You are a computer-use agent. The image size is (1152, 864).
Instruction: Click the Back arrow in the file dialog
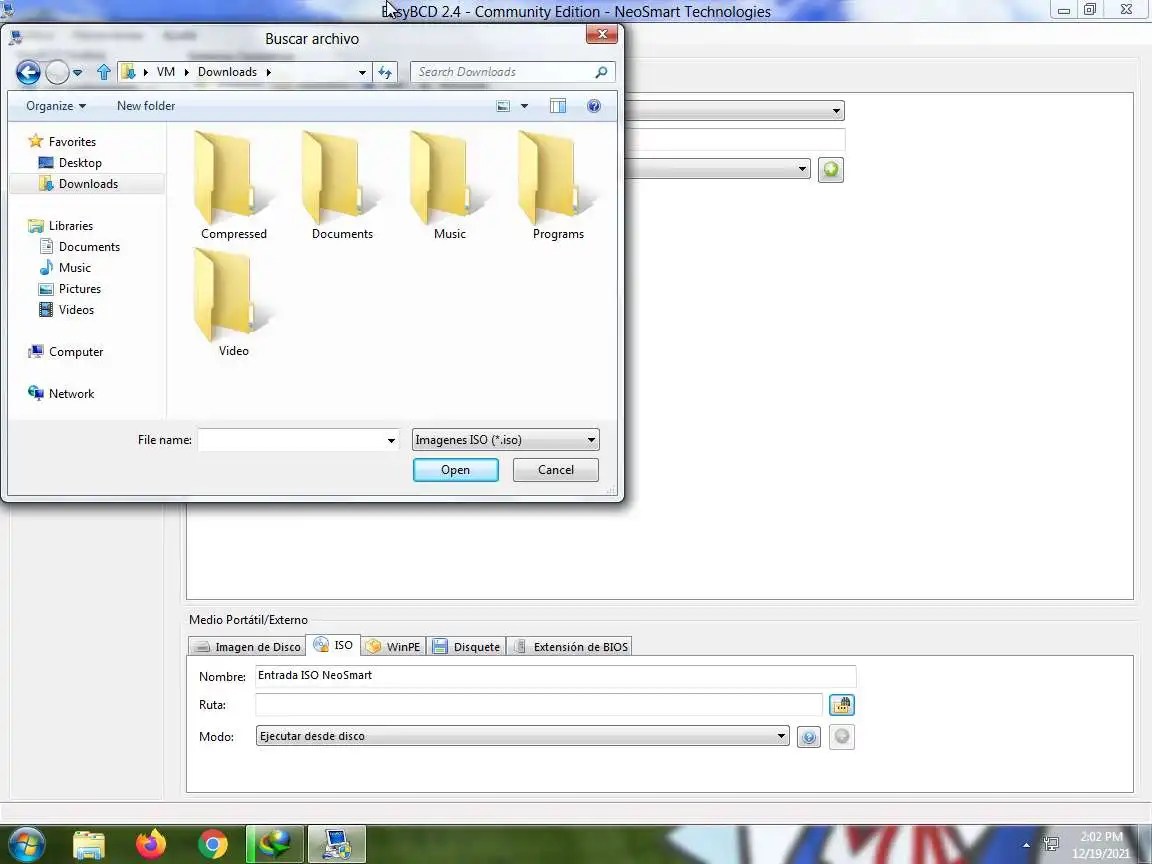[28, 72]
